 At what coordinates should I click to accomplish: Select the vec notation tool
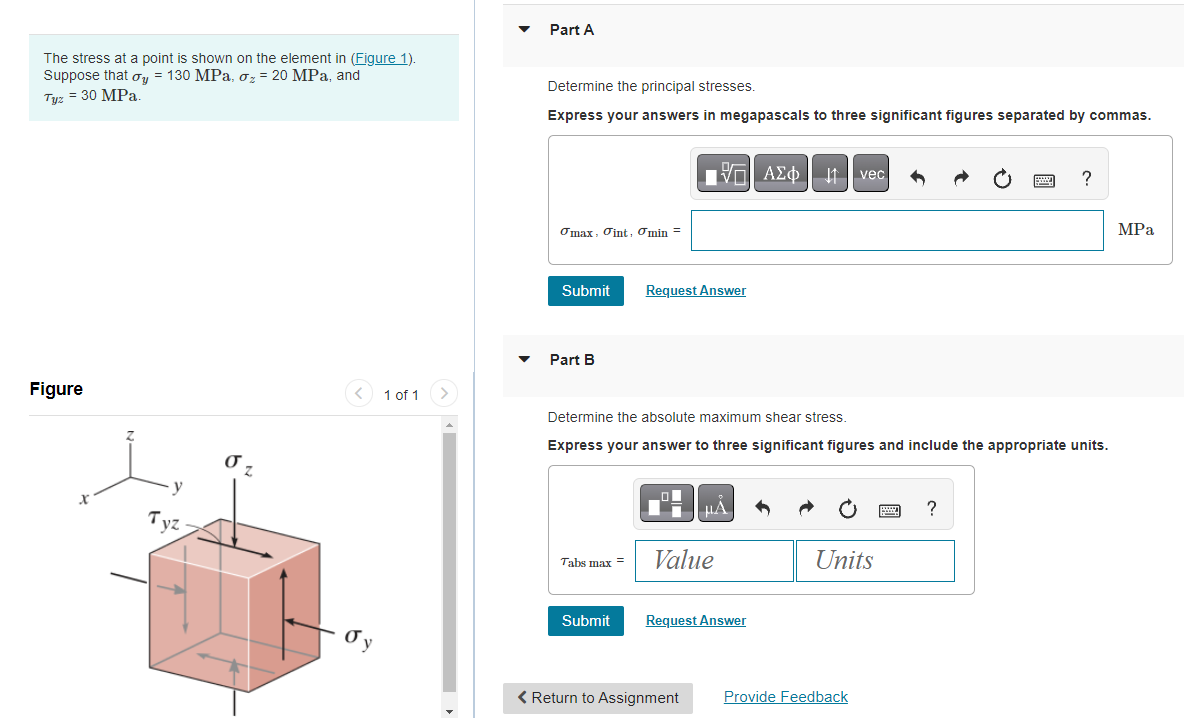click(870, 172)
